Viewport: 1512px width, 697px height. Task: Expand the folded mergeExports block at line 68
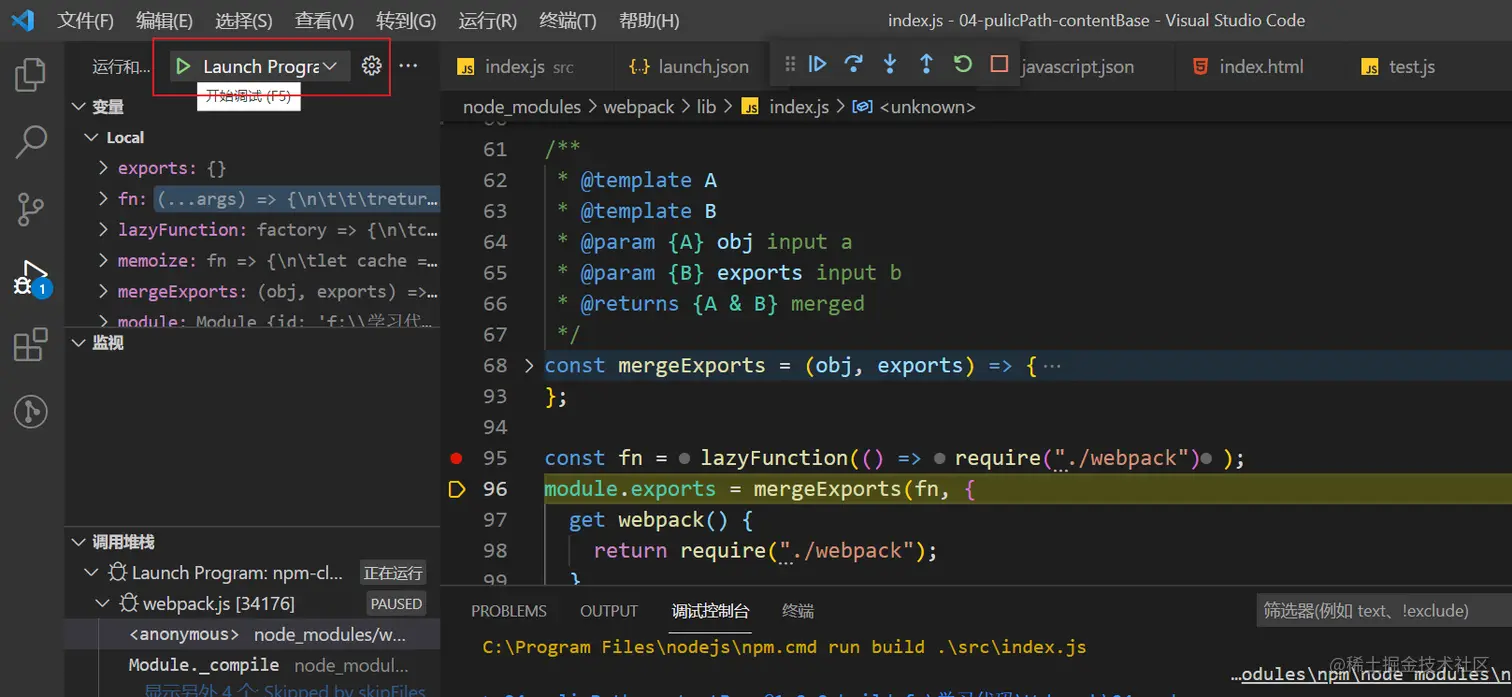[529, 366]
